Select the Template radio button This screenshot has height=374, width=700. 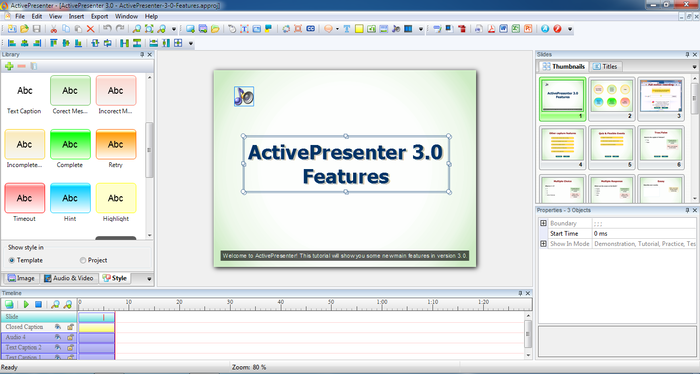pyautogui.click(x=12, y=260)
